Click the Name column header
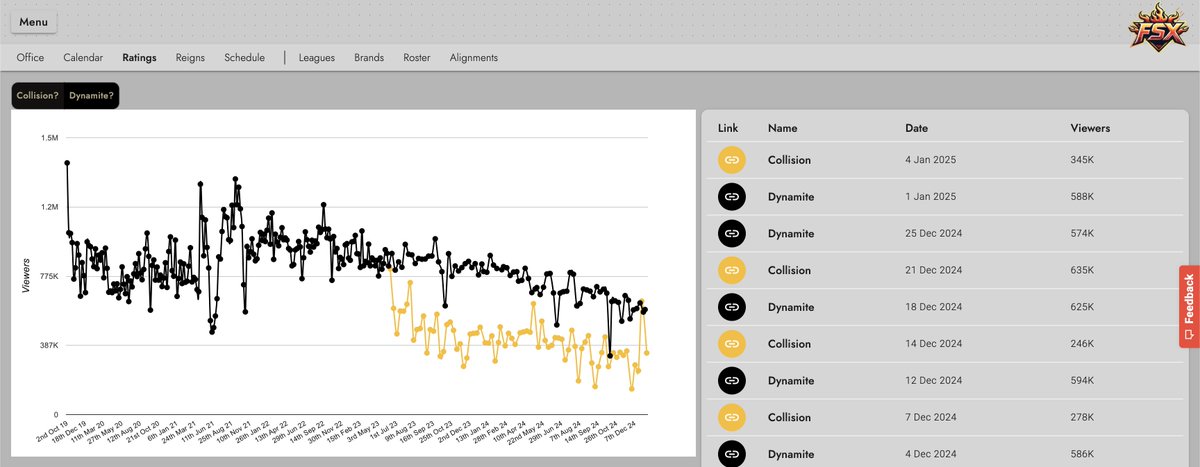The image size is (1200, 467). pyautogui.click(x=782, y=128)
